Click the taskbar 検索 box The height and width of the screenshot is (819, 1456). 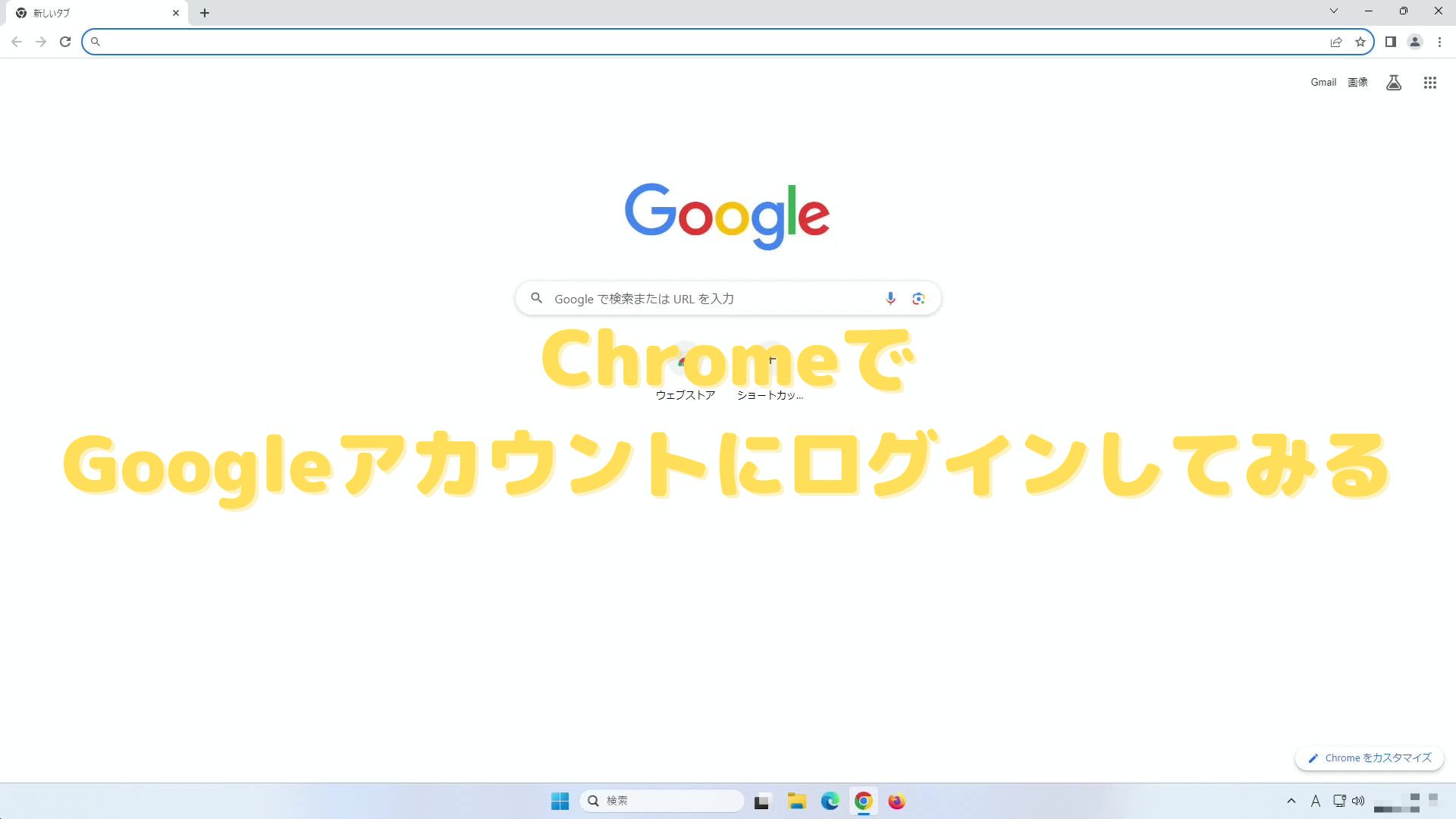click(662, 801)
